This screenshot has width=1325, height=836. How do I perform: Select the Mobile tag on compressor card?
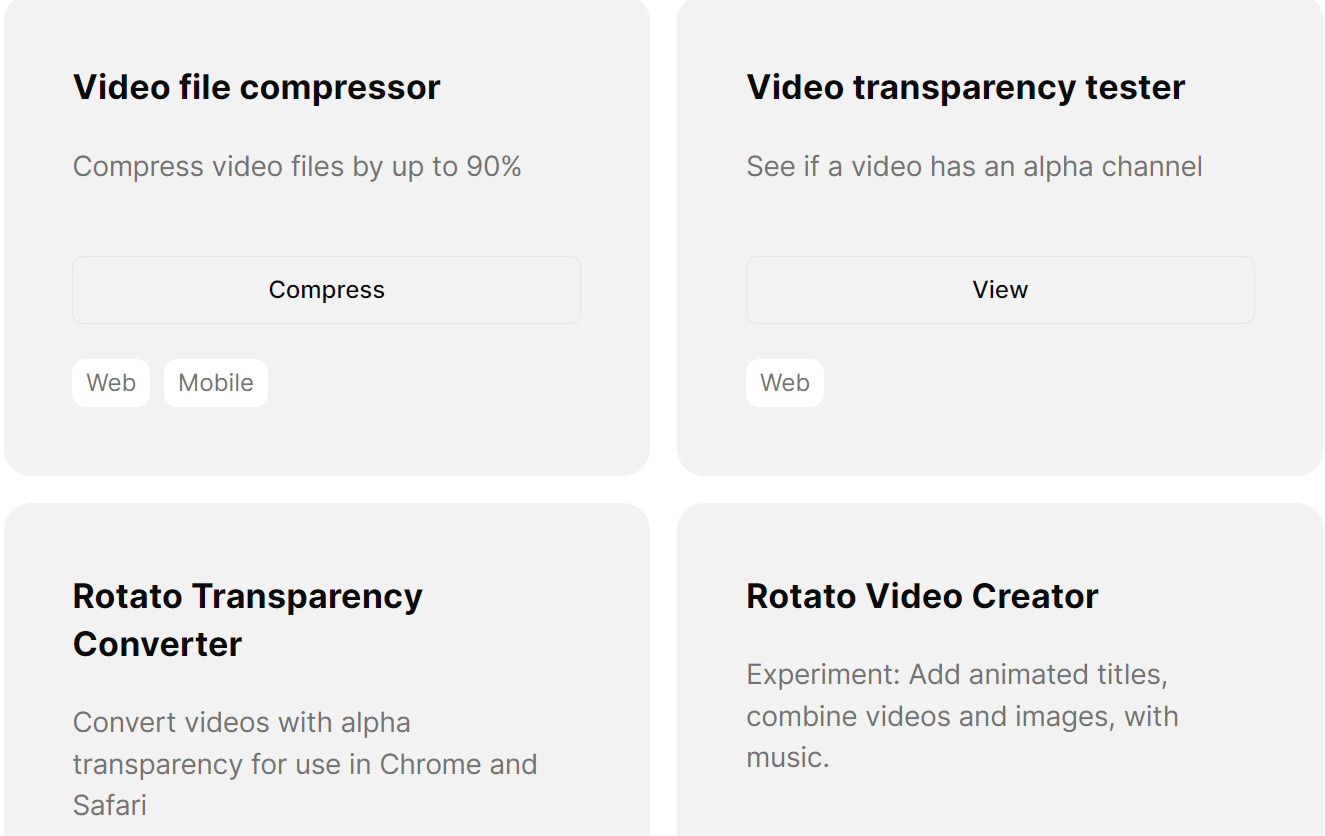tap(216, 383)
